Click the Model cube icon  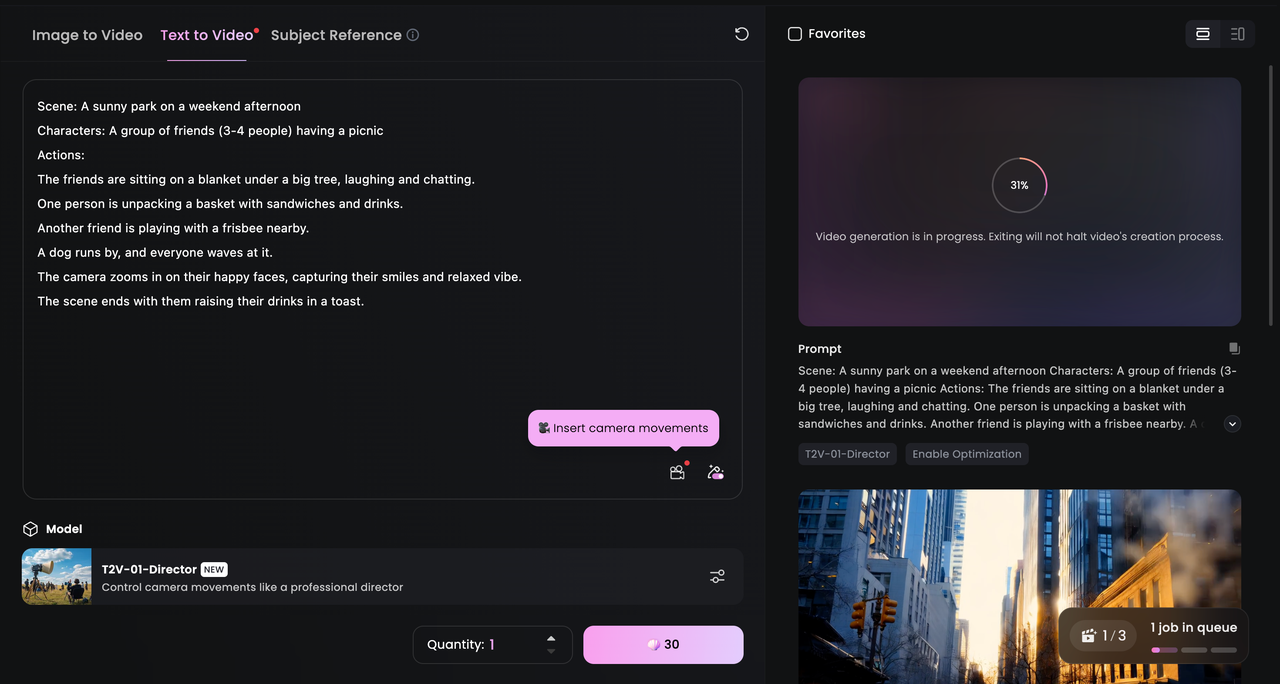pyautogui.click(x=29, y=528)
